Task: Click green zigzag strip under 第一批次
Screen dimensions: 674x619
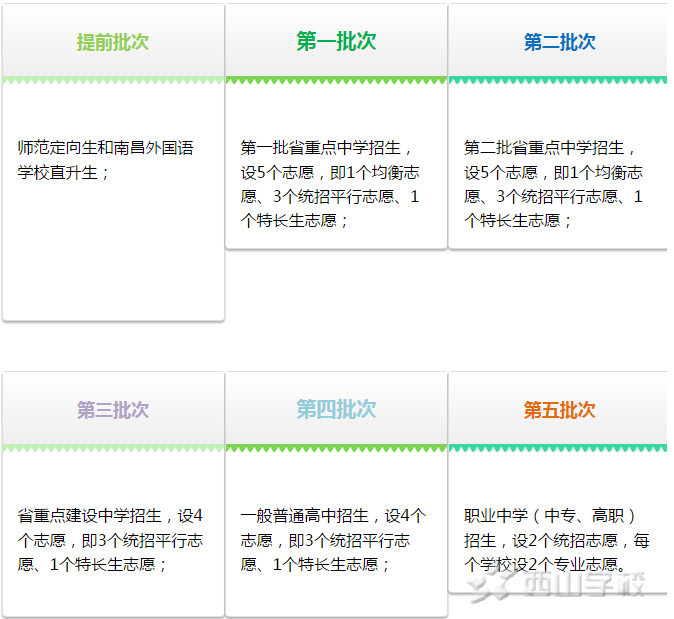Action: (x=336, y=80)
